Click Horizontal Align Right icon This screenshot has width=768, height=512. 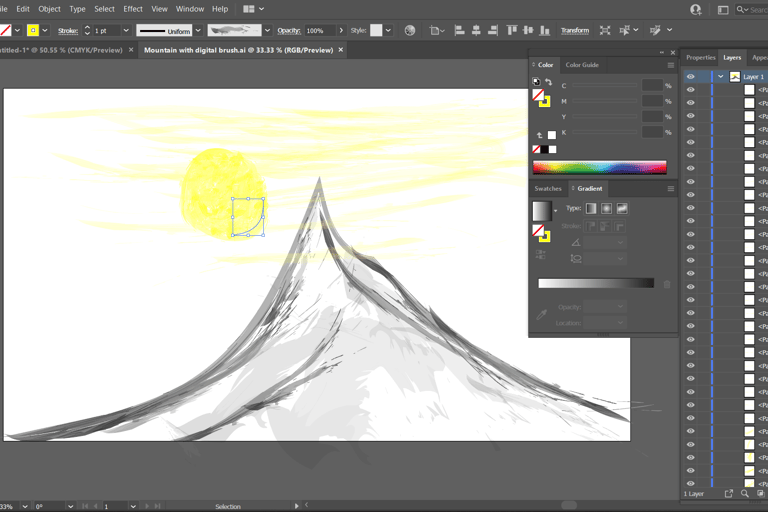click(x=493, y=30)
